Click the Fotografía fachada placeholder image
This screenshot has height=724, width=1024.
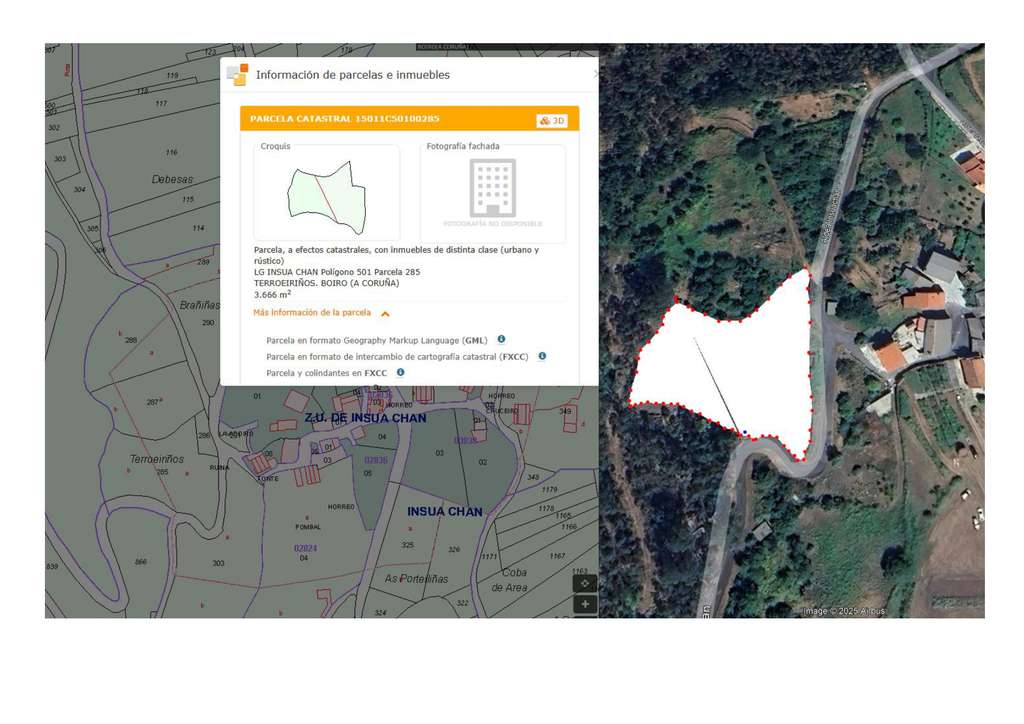coord(492,194)
